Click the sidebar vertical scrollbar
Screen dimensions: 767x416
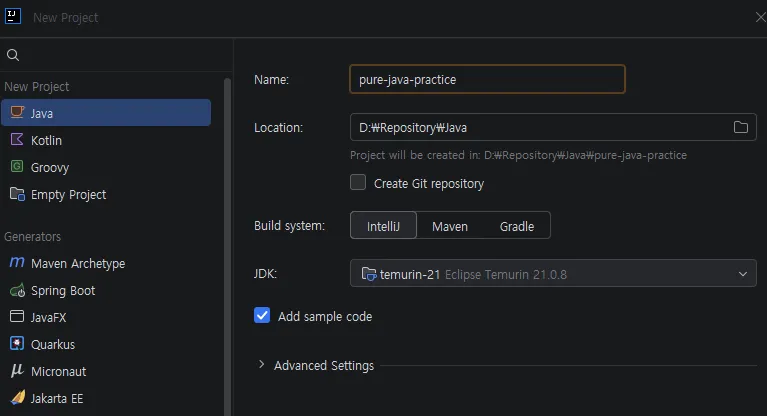click(x=227, y=247)
